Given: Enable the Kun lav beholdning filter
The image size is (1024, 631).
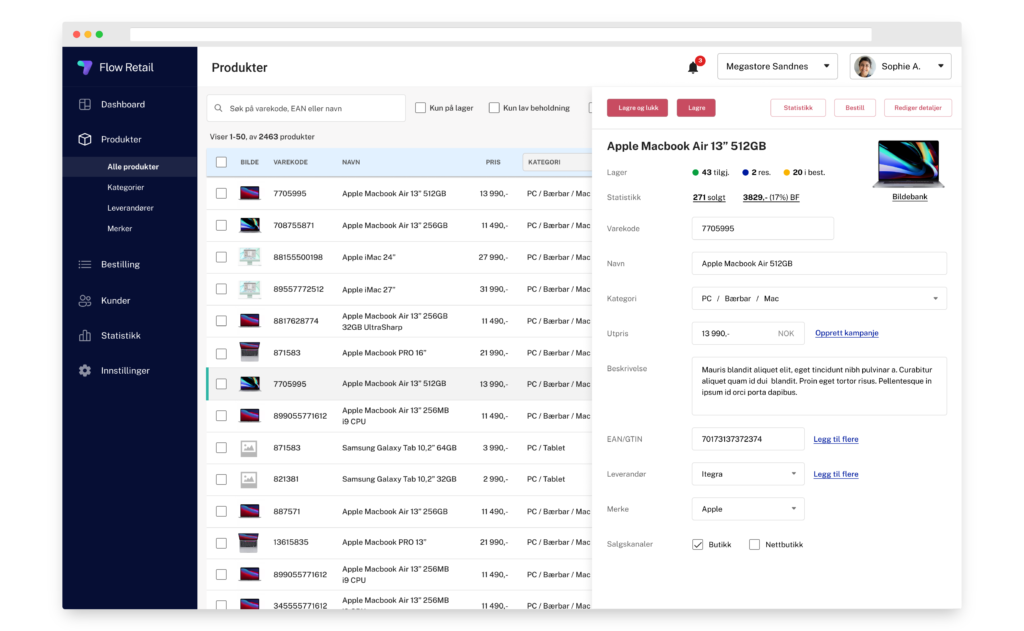Looking at the screenshot, I should 494,108.
